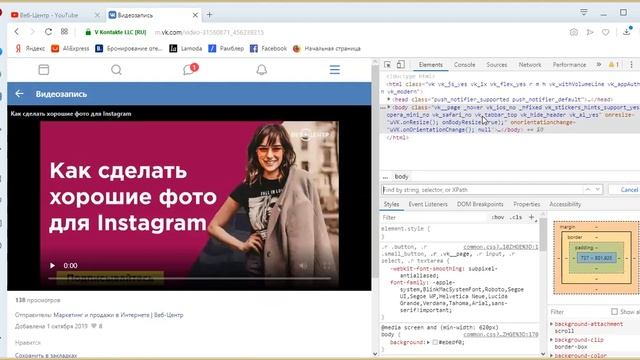Open browser downloads icon
The image size is (640, 360).
click(627, 31)
